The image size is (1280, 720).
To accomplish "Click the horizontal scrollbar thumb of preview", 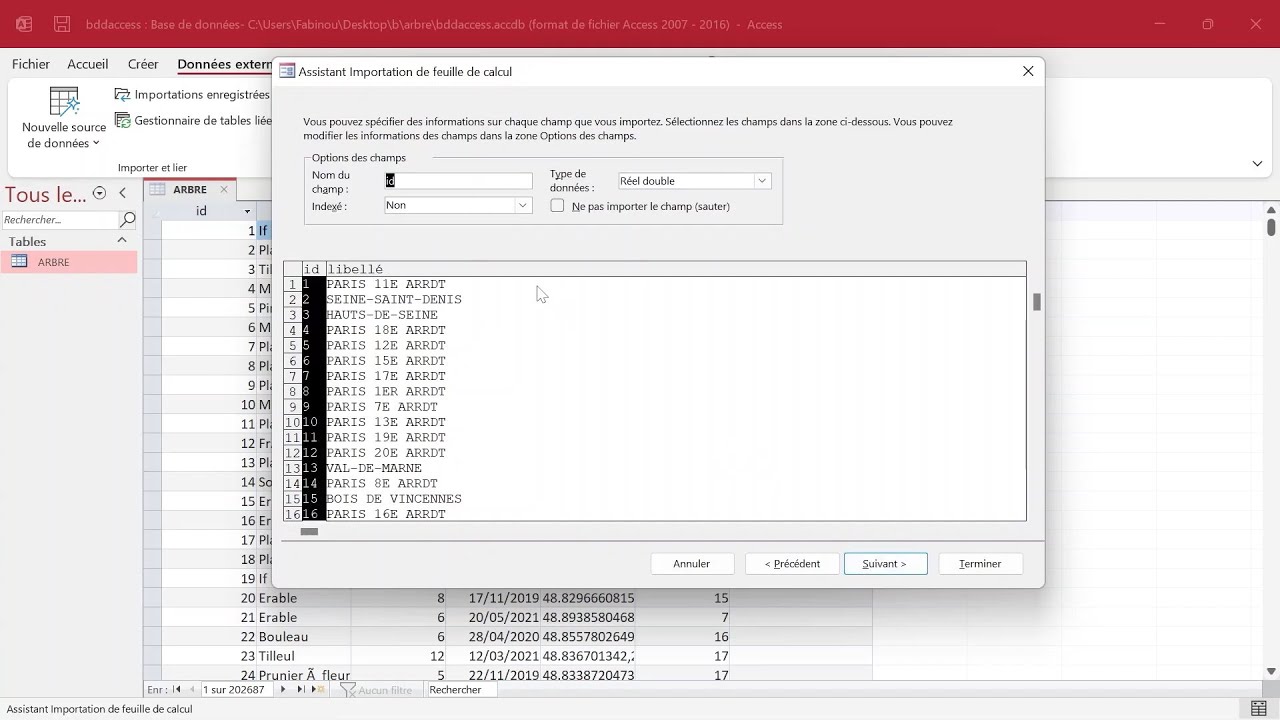I will [309, 532].
